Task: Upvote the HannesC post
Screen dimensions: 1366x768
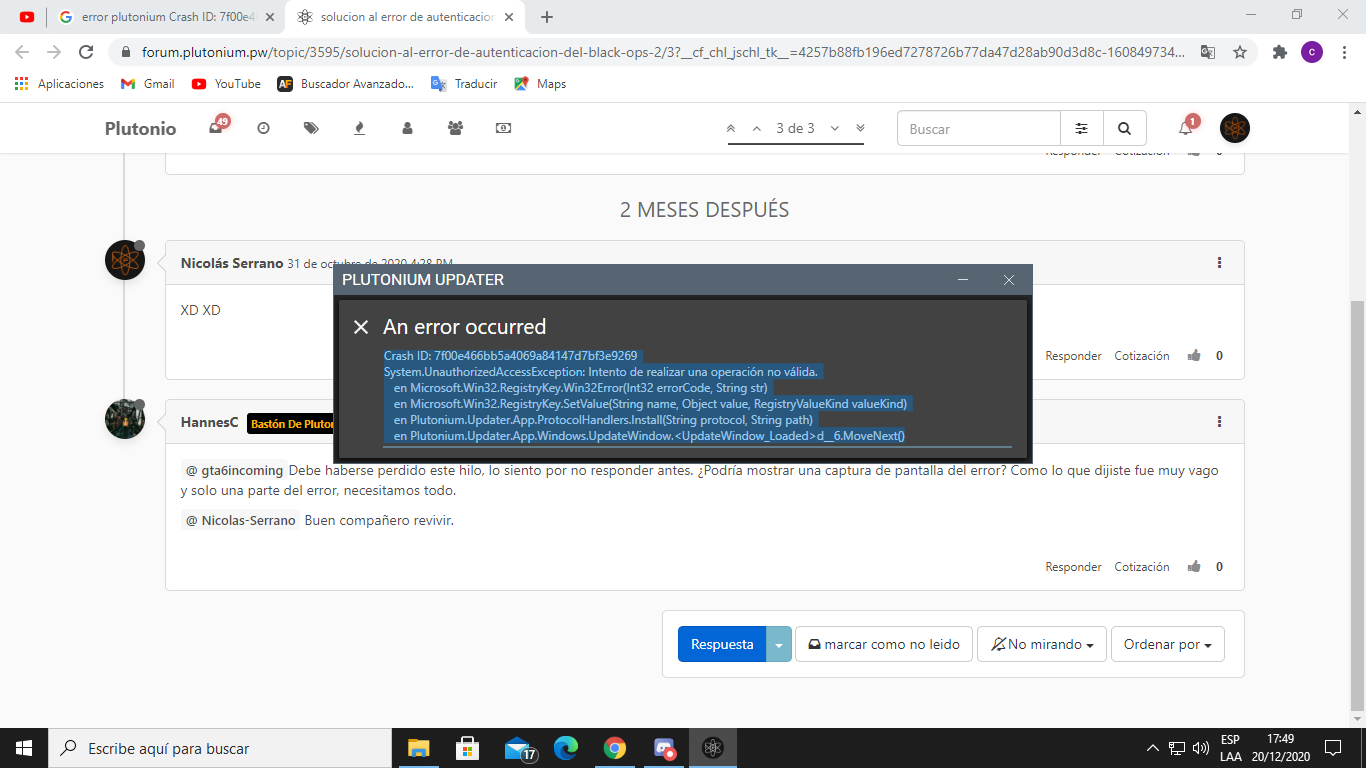Action: coord(1194,567)
